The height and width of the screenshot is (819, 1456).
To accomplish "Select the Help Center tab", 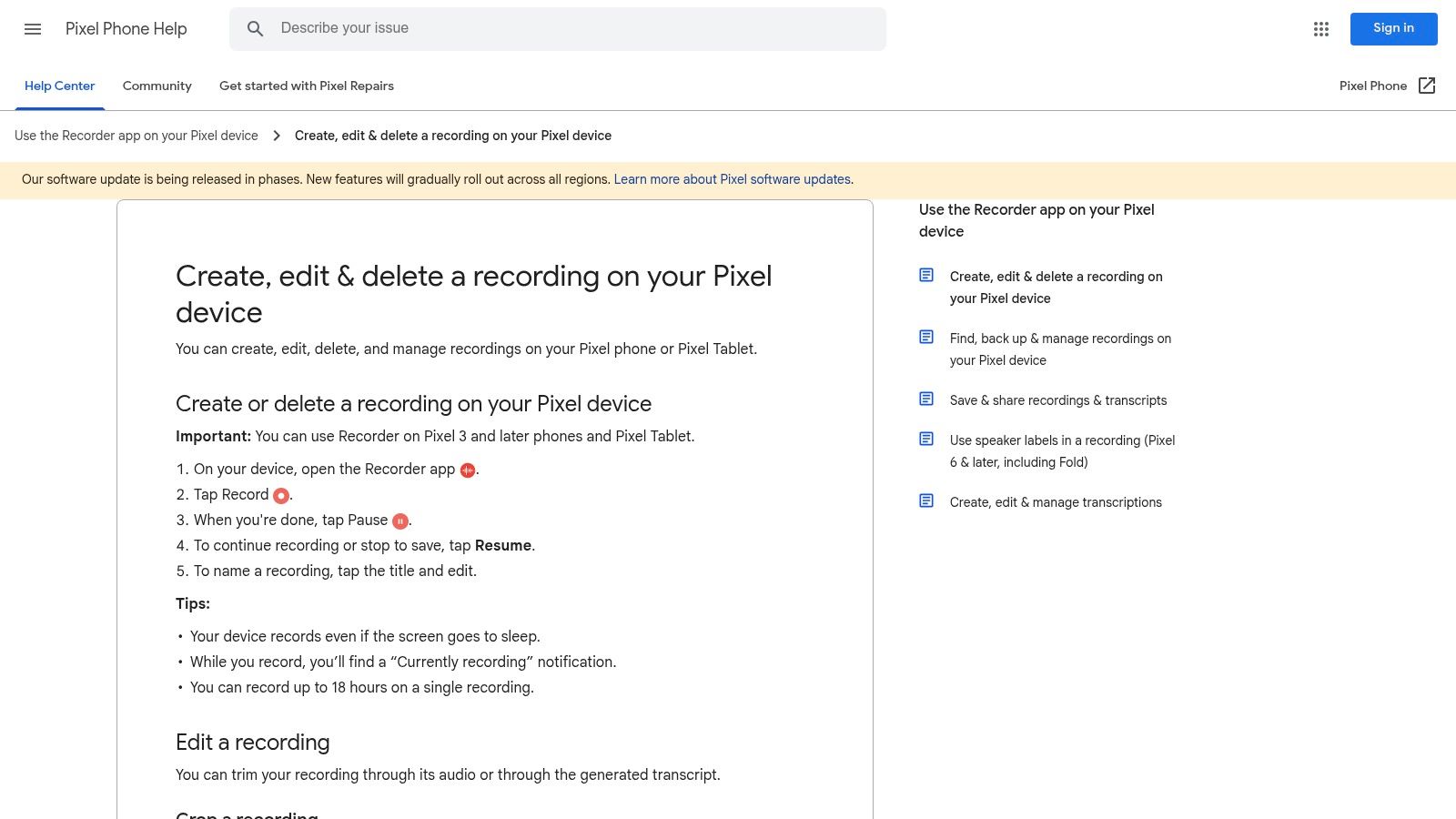I will pyautogui.click(x=59, y=86).
